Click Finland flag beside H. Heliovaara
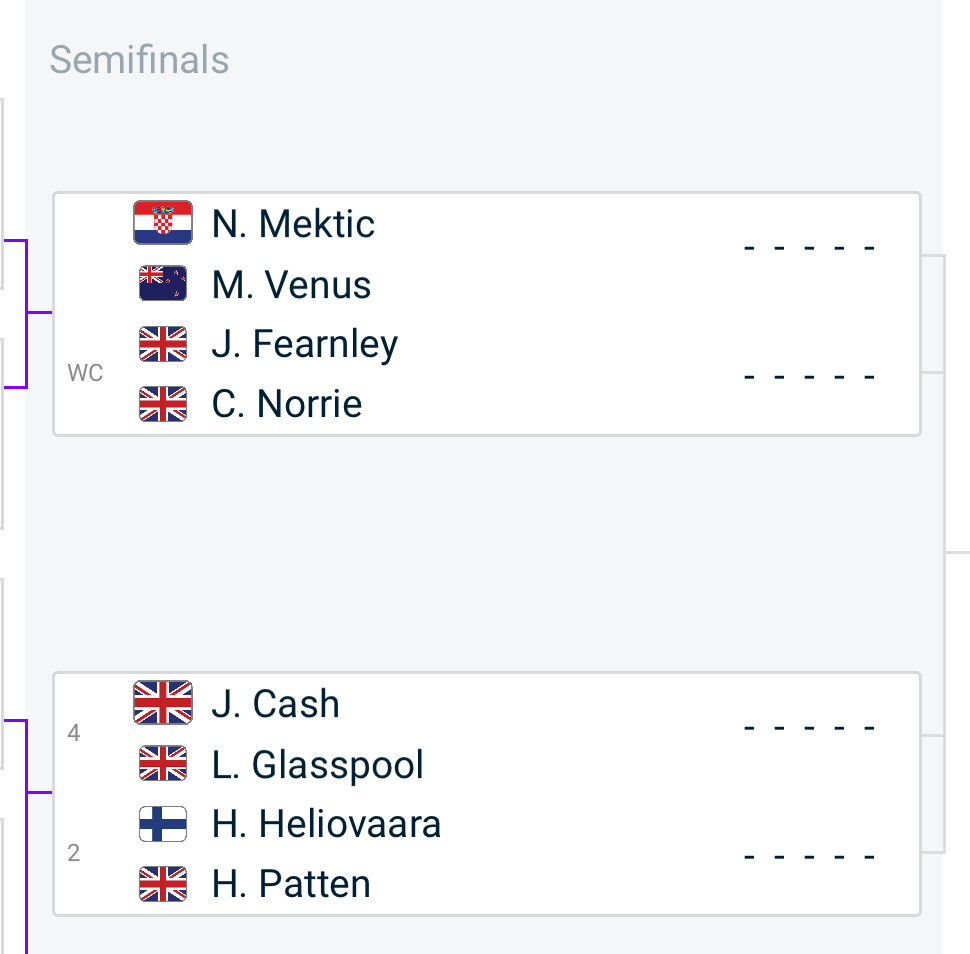This screenshot has height=954, width=970. [x=163, y=824]
